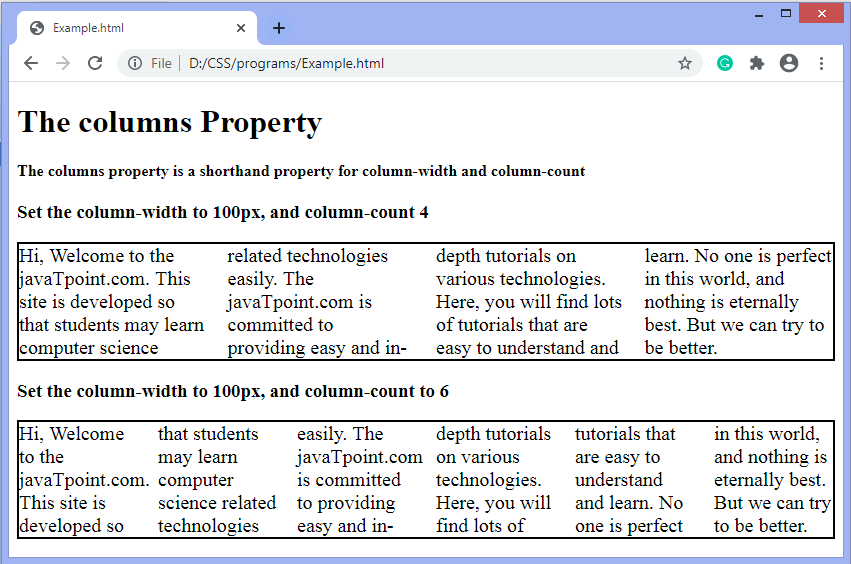
Task: Maximize the browser window
Action: (x=785, y=14)
